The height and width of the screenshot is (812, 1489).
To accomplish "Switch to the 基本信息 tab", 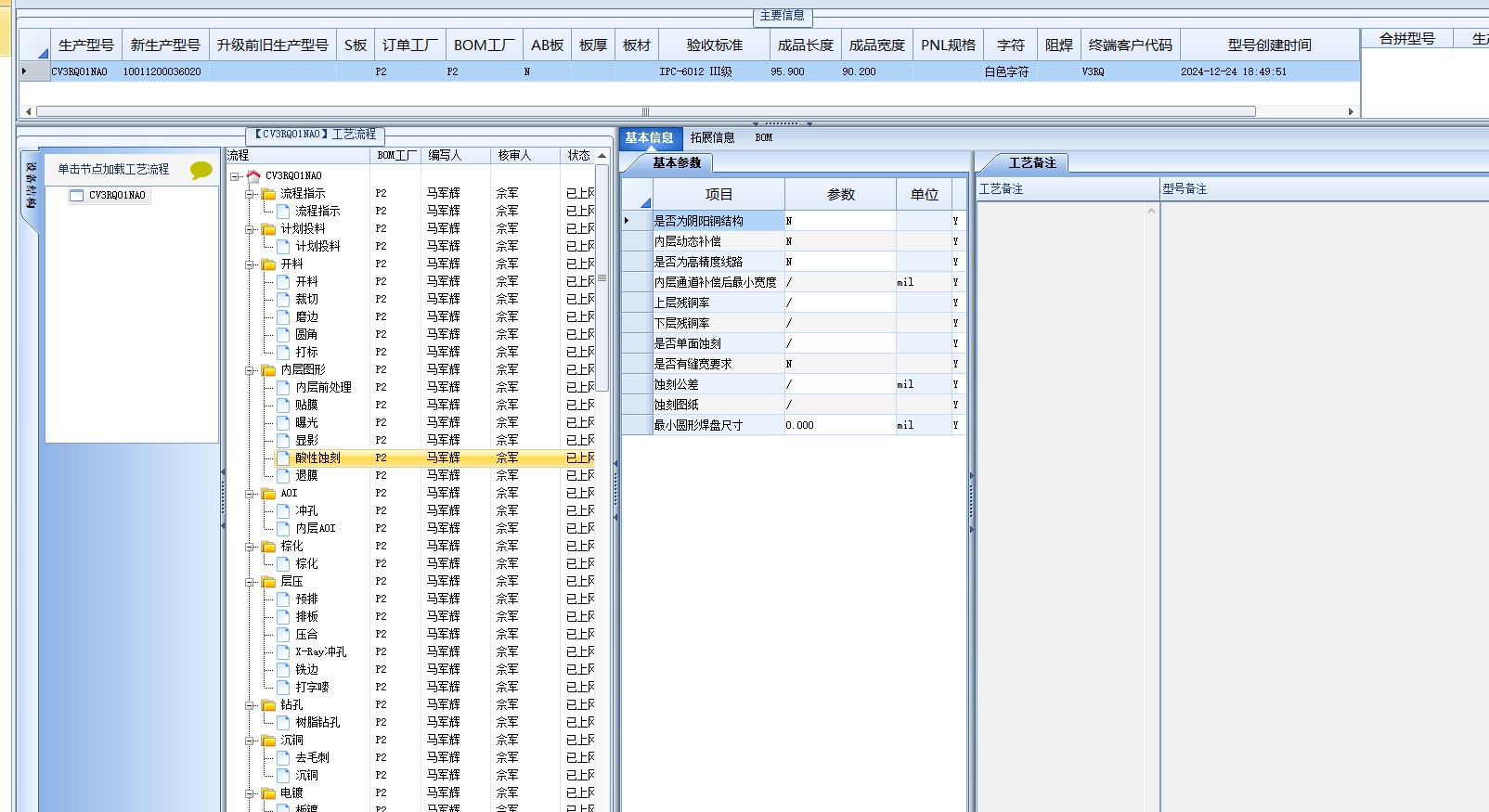I will click(x=650, y=137).
